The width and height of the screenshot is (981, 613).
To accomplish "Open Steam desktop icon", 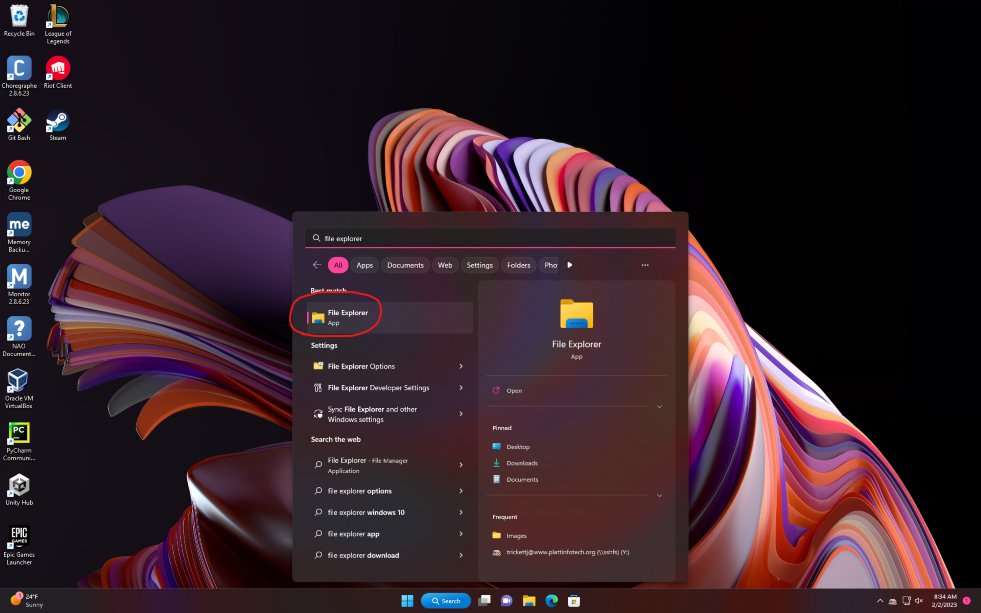I will click(58, 124).
